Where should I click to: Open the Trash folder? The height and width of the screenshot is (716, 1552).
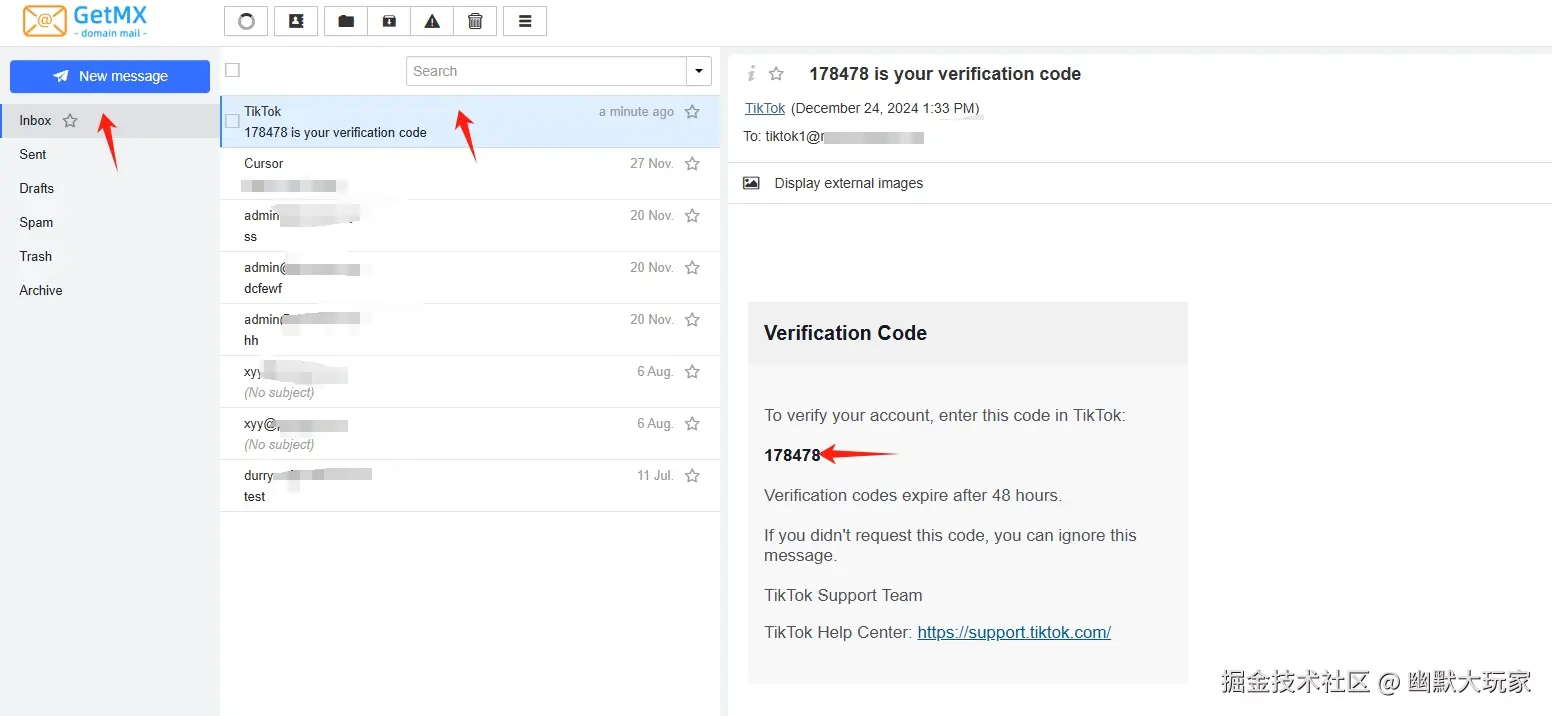110,257
